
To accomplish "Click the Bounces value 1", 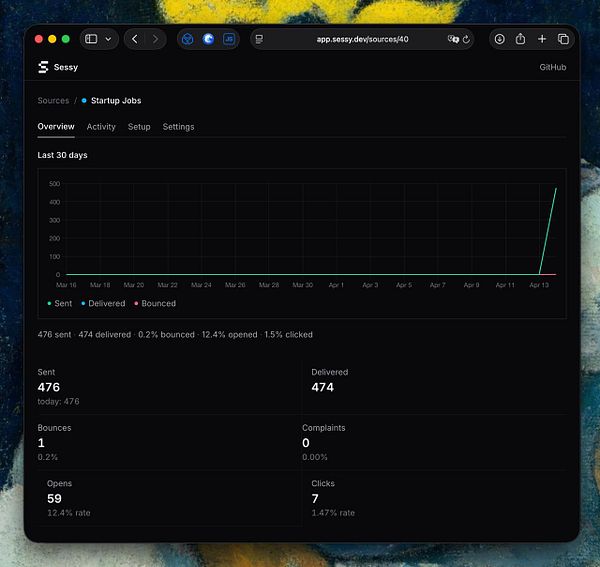I will coord(41,443).
